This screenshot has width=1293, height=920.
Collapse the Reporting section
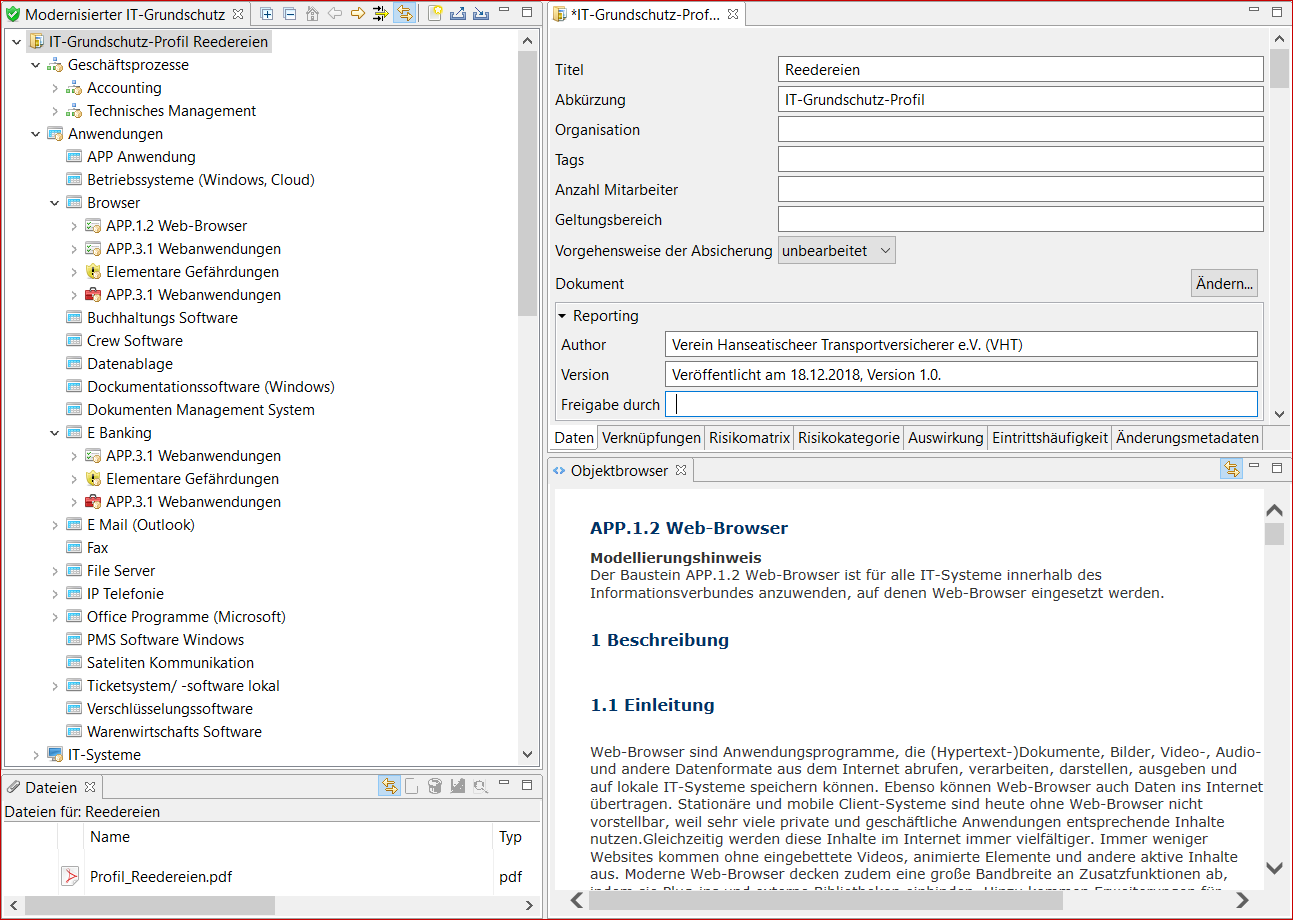tap(563, 316)
